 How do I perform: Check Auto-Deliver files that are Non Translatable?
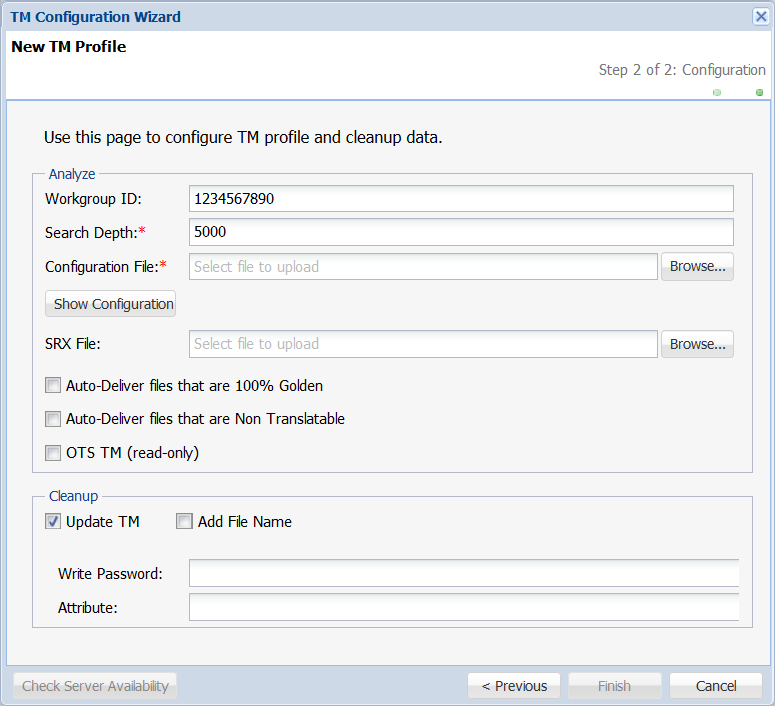(x=53, y=419)
